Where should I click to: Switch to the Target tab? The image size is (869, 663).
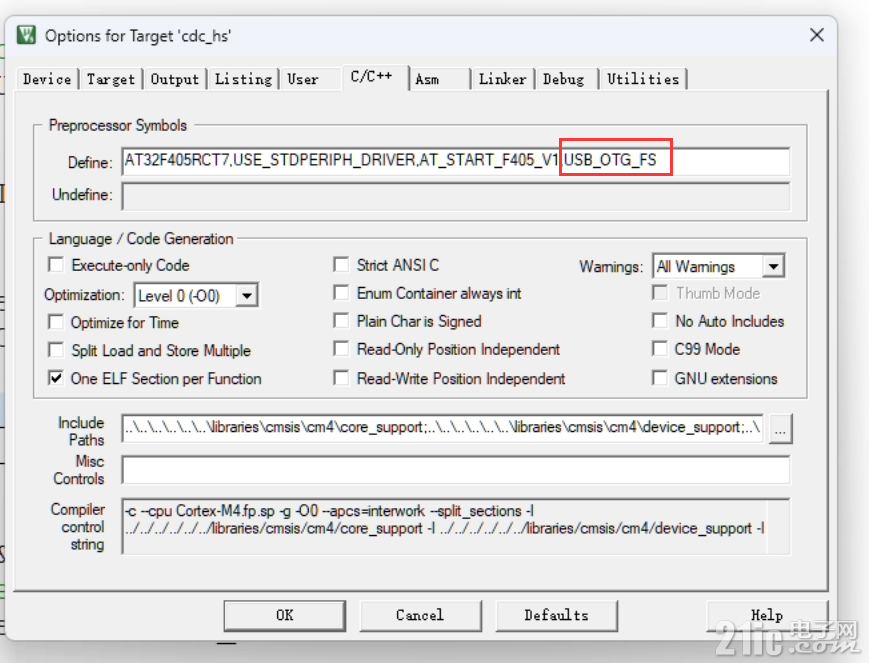[x=111, y=79]
